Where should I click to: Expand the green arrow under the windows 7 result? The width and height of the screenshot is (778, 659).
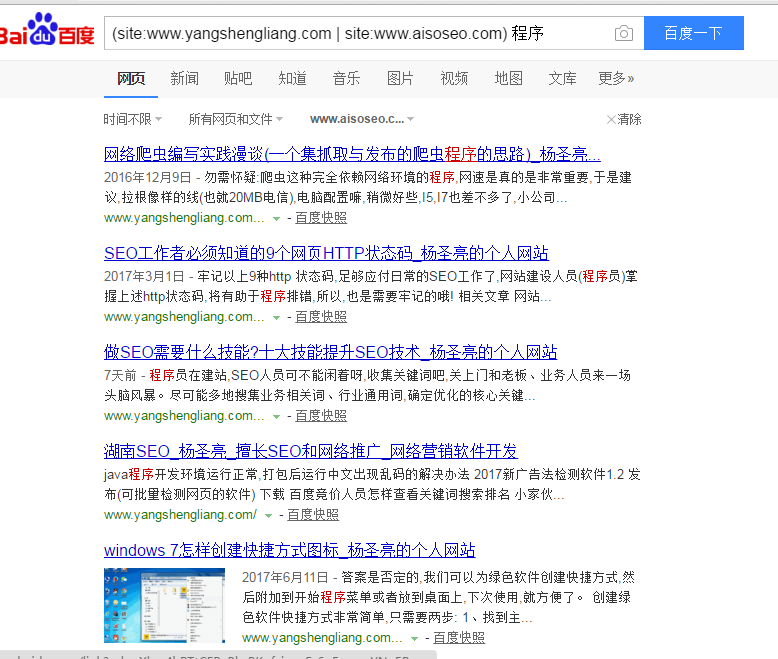click(414, 639)
